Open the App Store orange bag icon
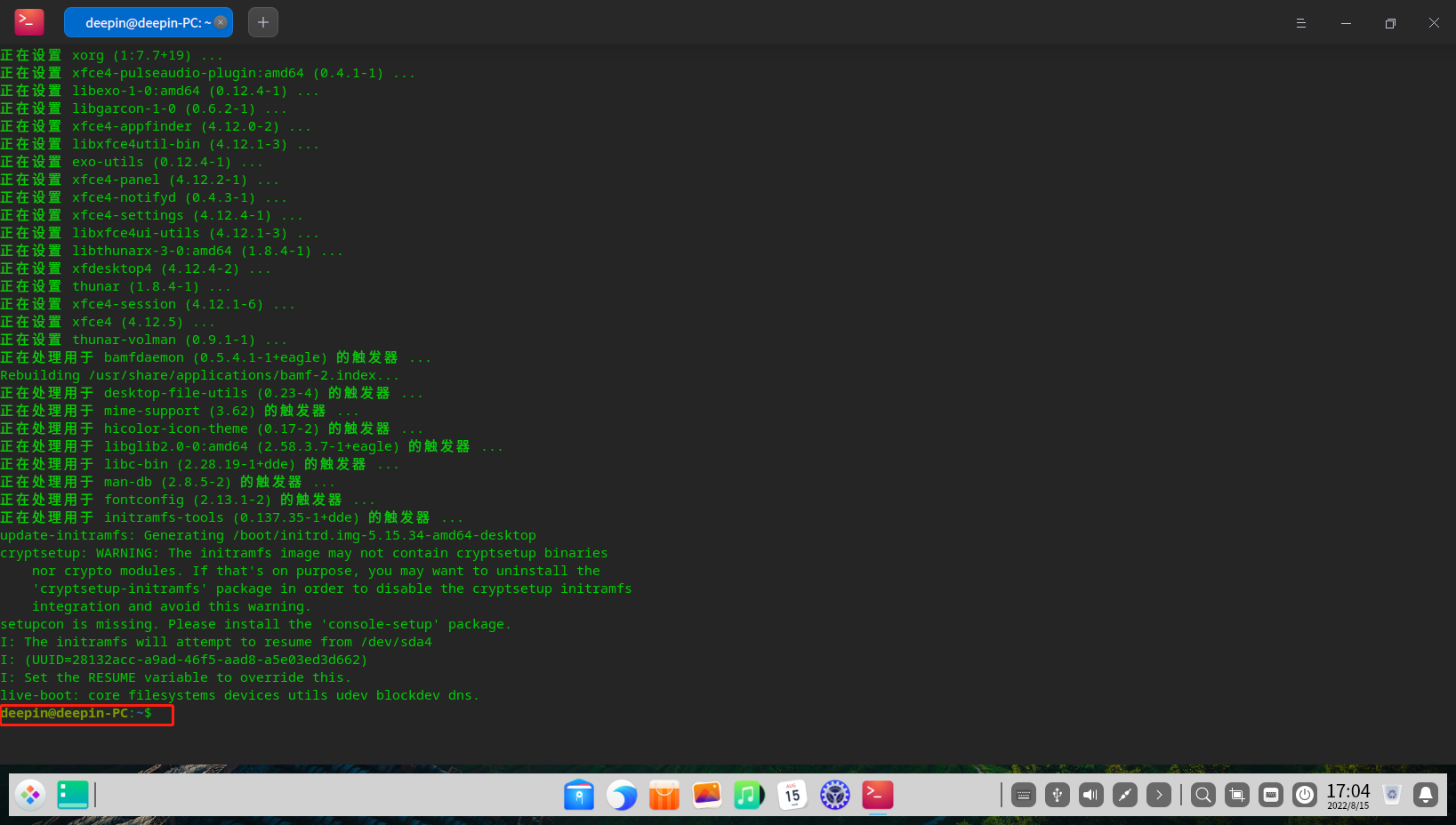Screen dimensions: 1456x825 click(664, 795)
